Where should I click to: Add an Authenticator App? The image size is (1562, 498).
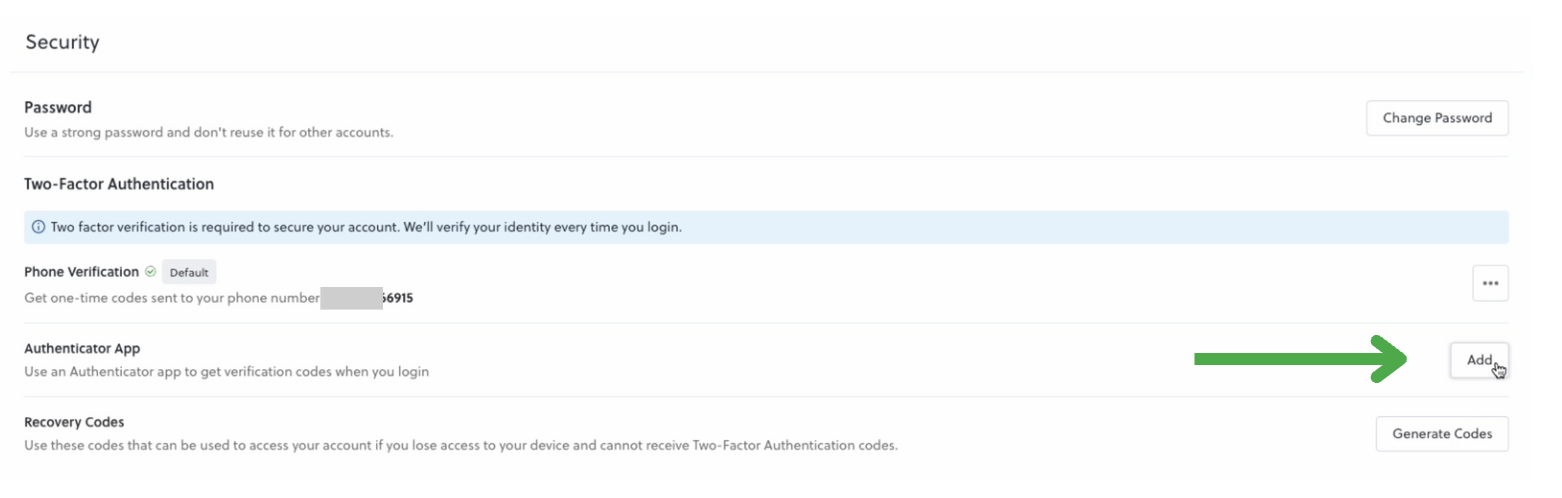1479,360
